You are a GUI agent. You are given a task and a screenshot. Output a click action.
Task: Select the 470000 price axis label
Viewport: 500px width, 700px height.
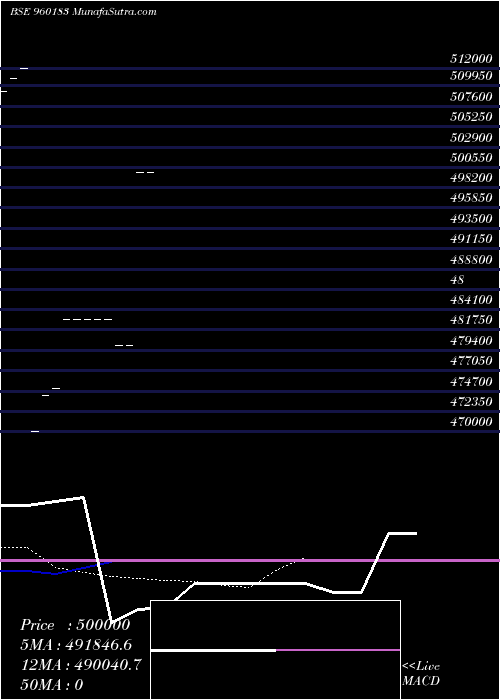click(x=471, y=422)
